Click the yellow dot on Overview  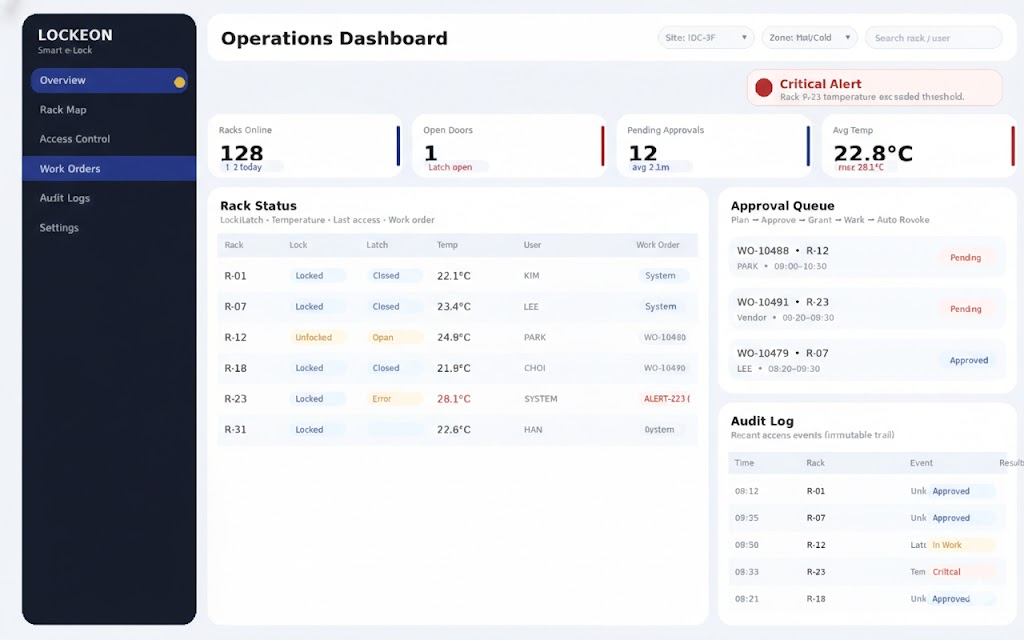pyautogui.click(x=180, y=82)
